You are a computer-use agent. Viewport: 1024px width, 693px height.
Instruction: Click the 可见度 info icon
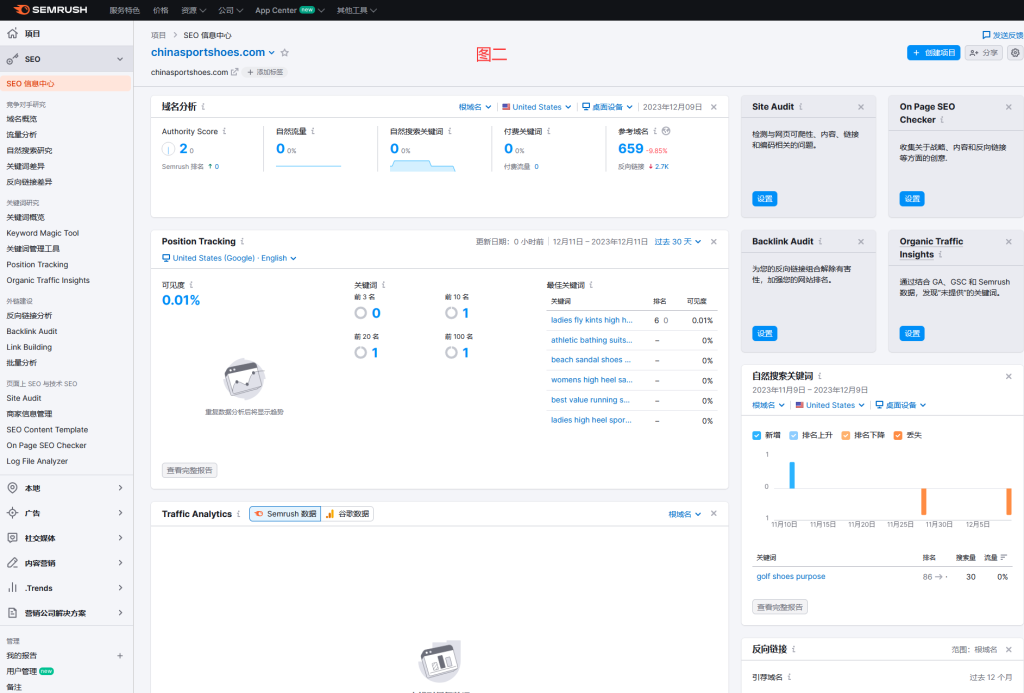tap(191, 285)
